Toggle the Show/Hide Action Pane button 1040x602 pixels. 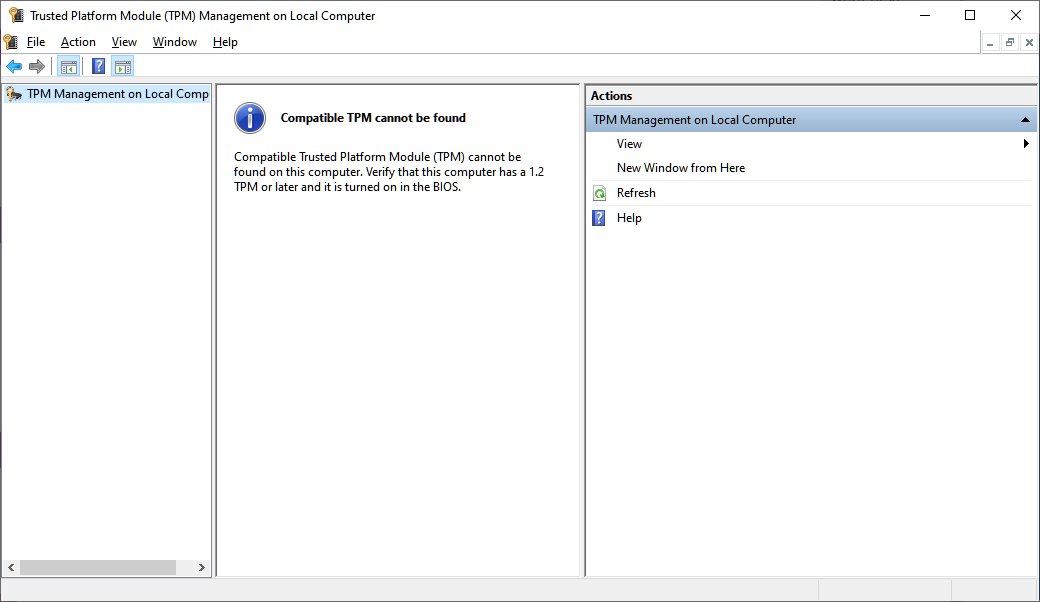(123, 67)
